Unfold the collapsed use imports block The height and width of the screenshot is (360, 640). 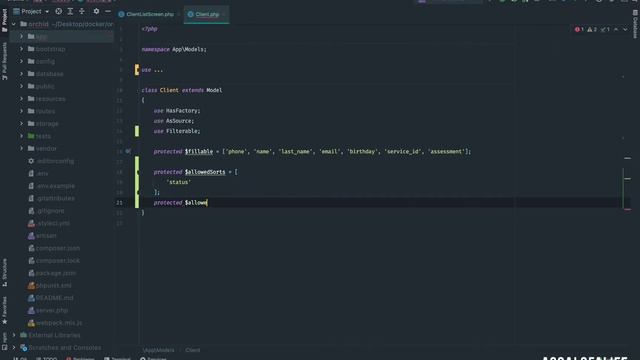point(158,70)
